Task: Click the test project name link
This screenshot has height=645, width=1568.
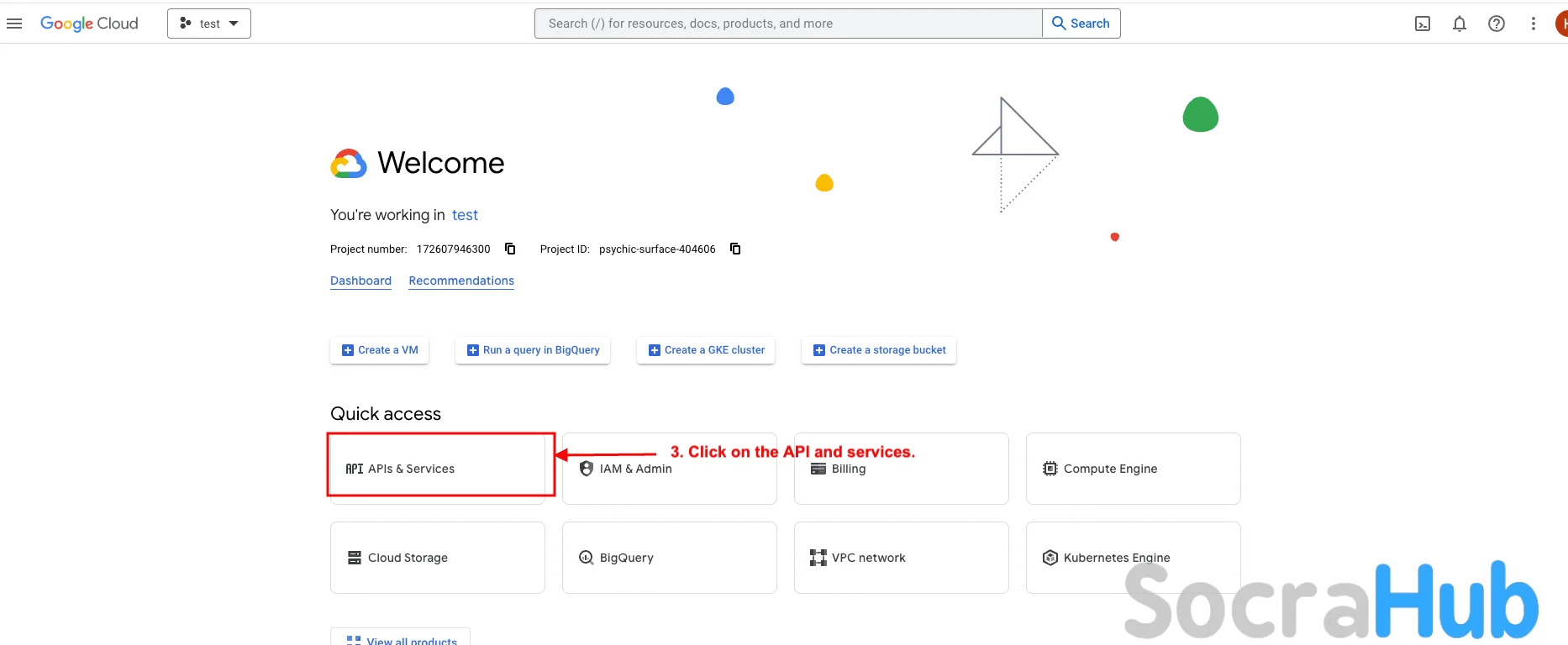Action: [x=465, y=215]
